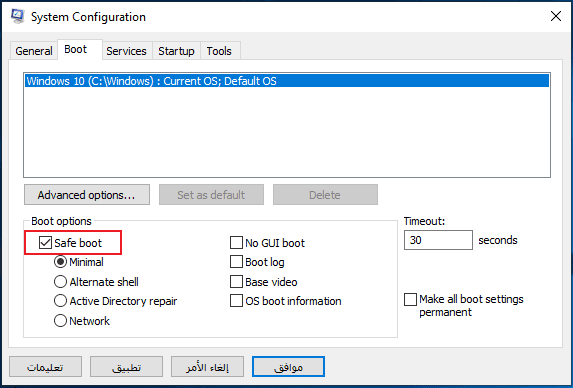The width and height of the screenshot is (573, 388).
Task: Choose the Alternate shell option
Action: click(60, 282)
